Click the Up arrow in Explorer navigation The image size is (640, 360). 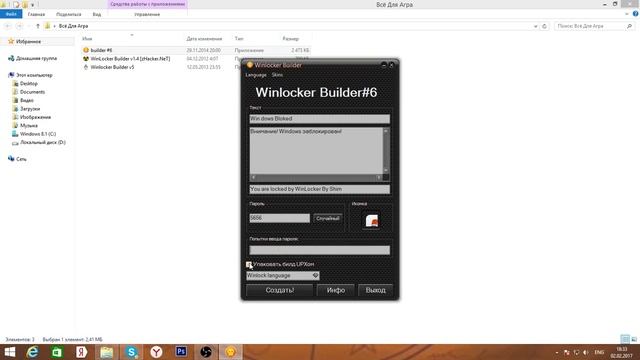click(x=38, y=26)
